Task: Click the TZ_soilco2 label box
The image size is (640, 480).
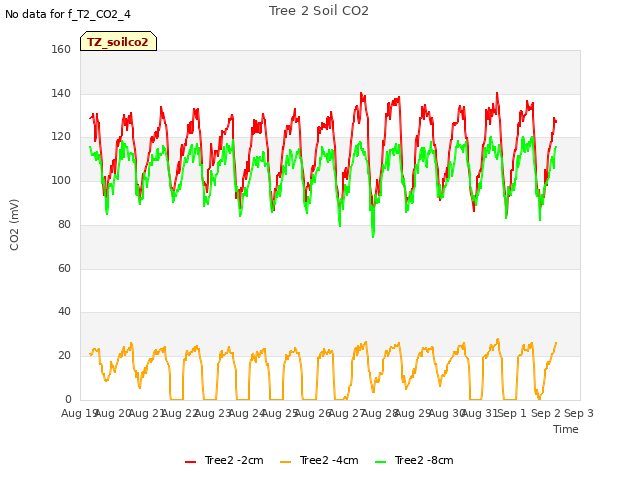Action: point(118,41)
